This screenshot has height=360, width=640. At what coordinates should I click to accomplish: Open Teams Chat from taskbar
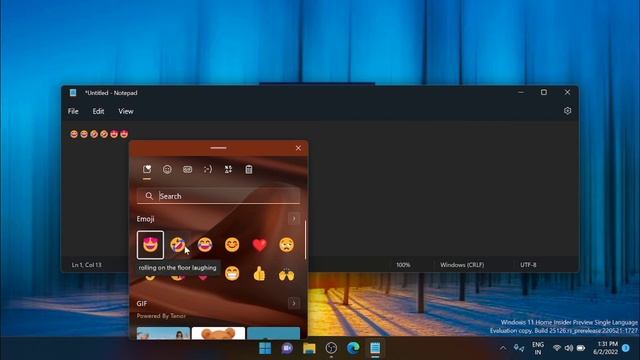pos(287,348)
